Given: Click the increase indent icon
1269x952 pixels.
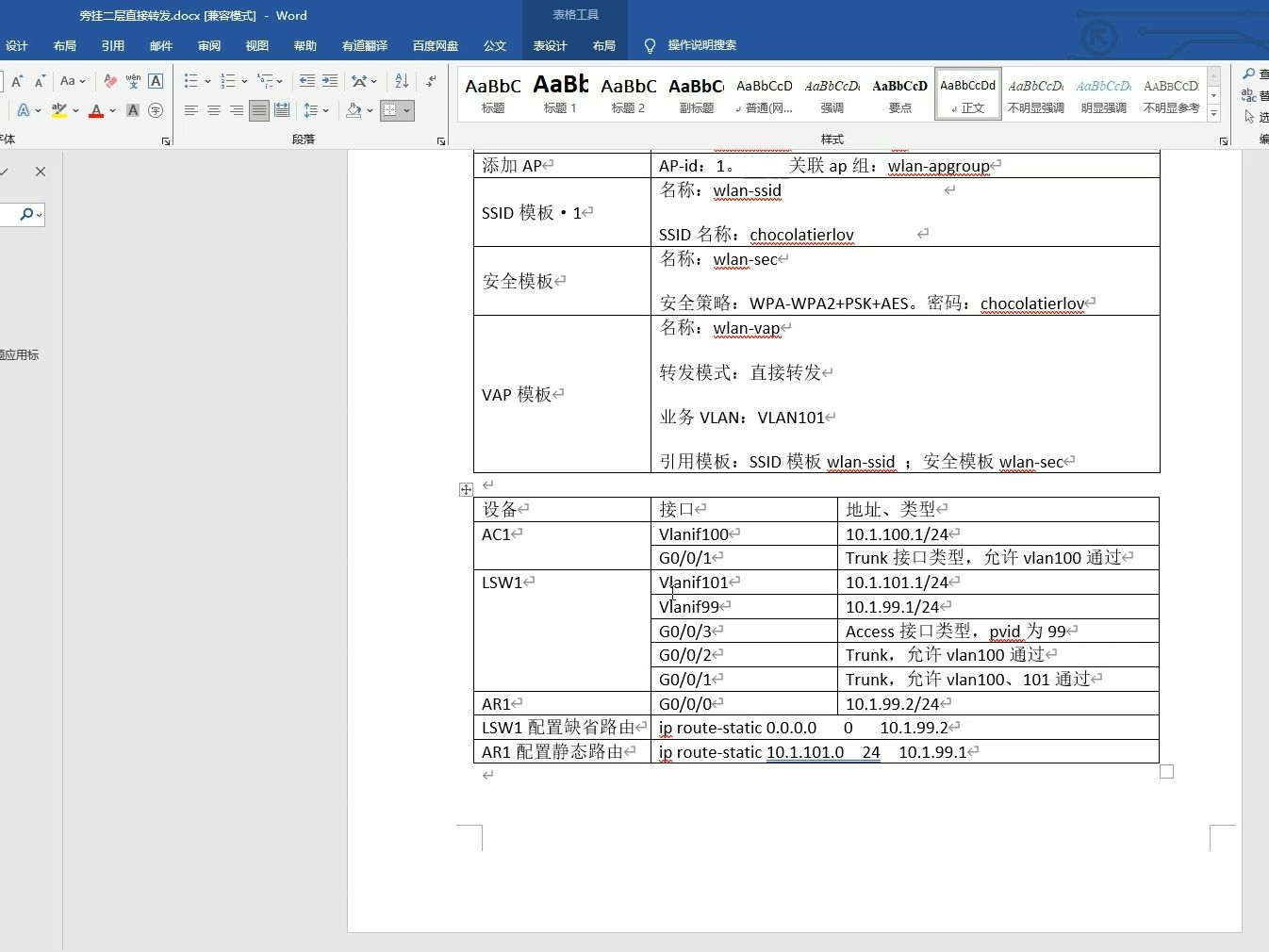Looking at the screenshot, I should click(x=328, y=81).
